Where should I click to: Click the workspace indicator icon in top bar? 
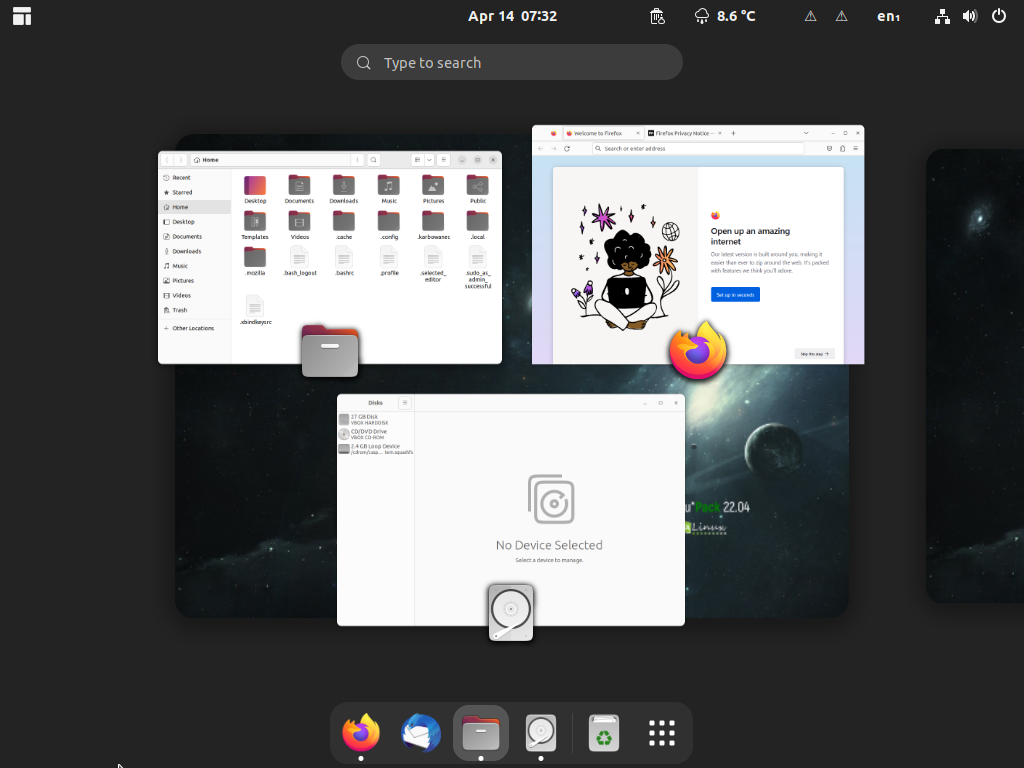(x=22, y=16)
